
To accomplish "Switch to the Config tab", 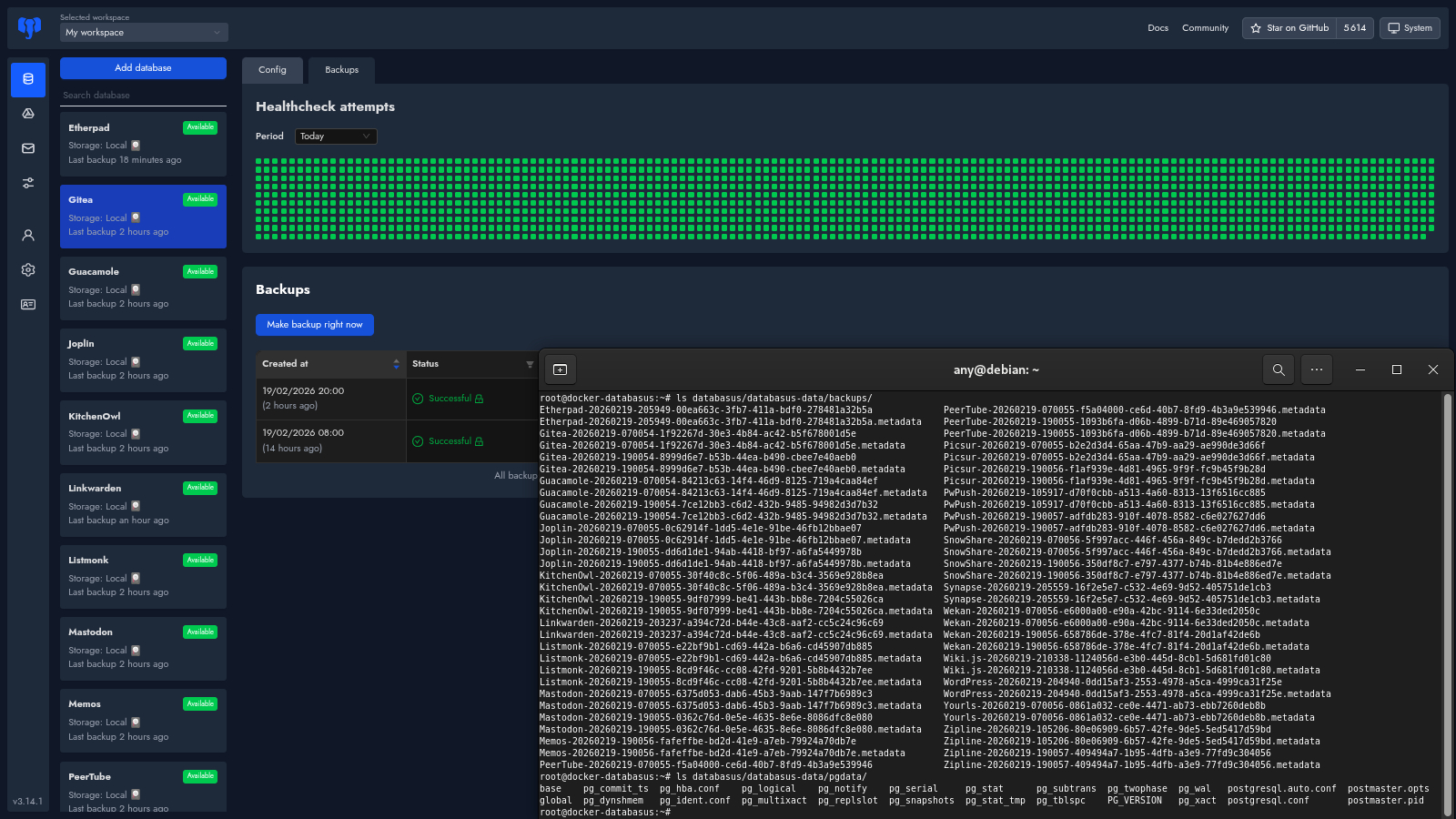I will tap(272, 70).
